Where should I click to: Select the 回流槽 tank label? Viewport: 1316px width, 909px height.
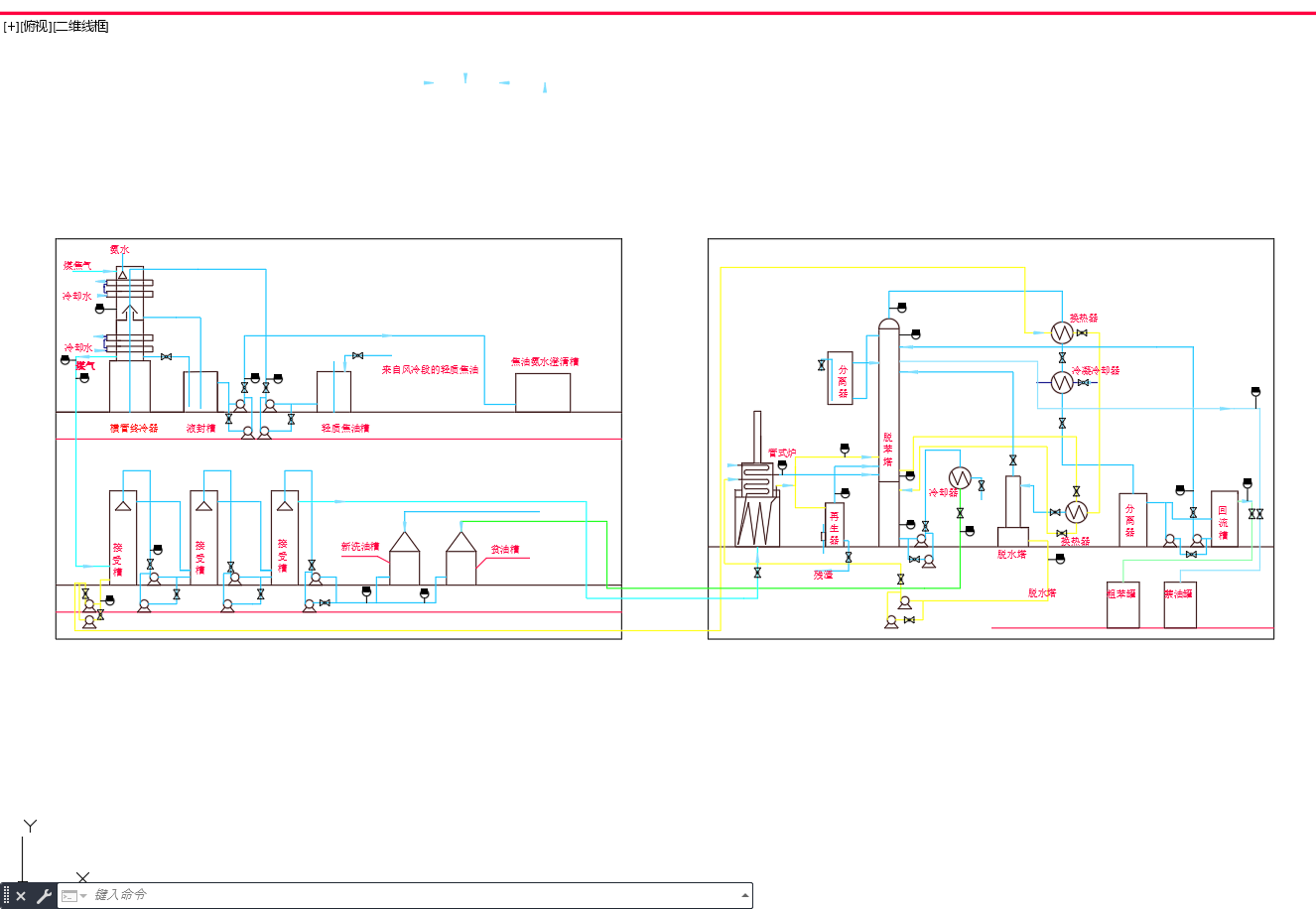coord(1223,523)
